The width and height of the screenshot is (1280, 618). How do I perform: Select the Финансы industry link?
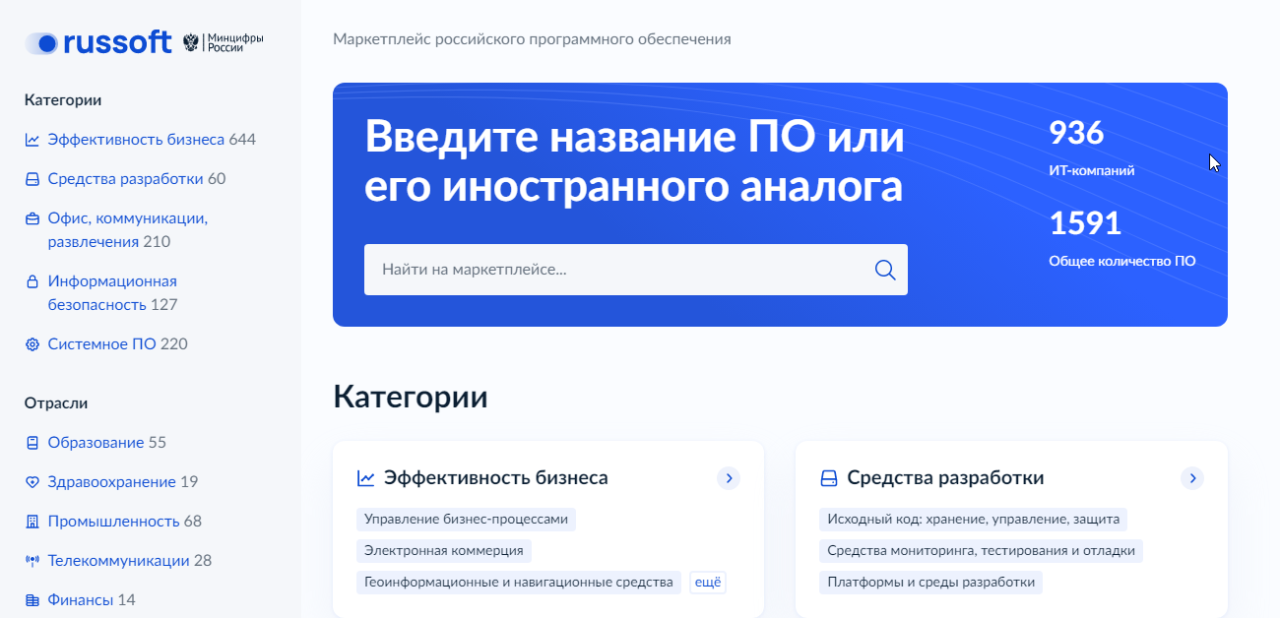pos(92,601)
